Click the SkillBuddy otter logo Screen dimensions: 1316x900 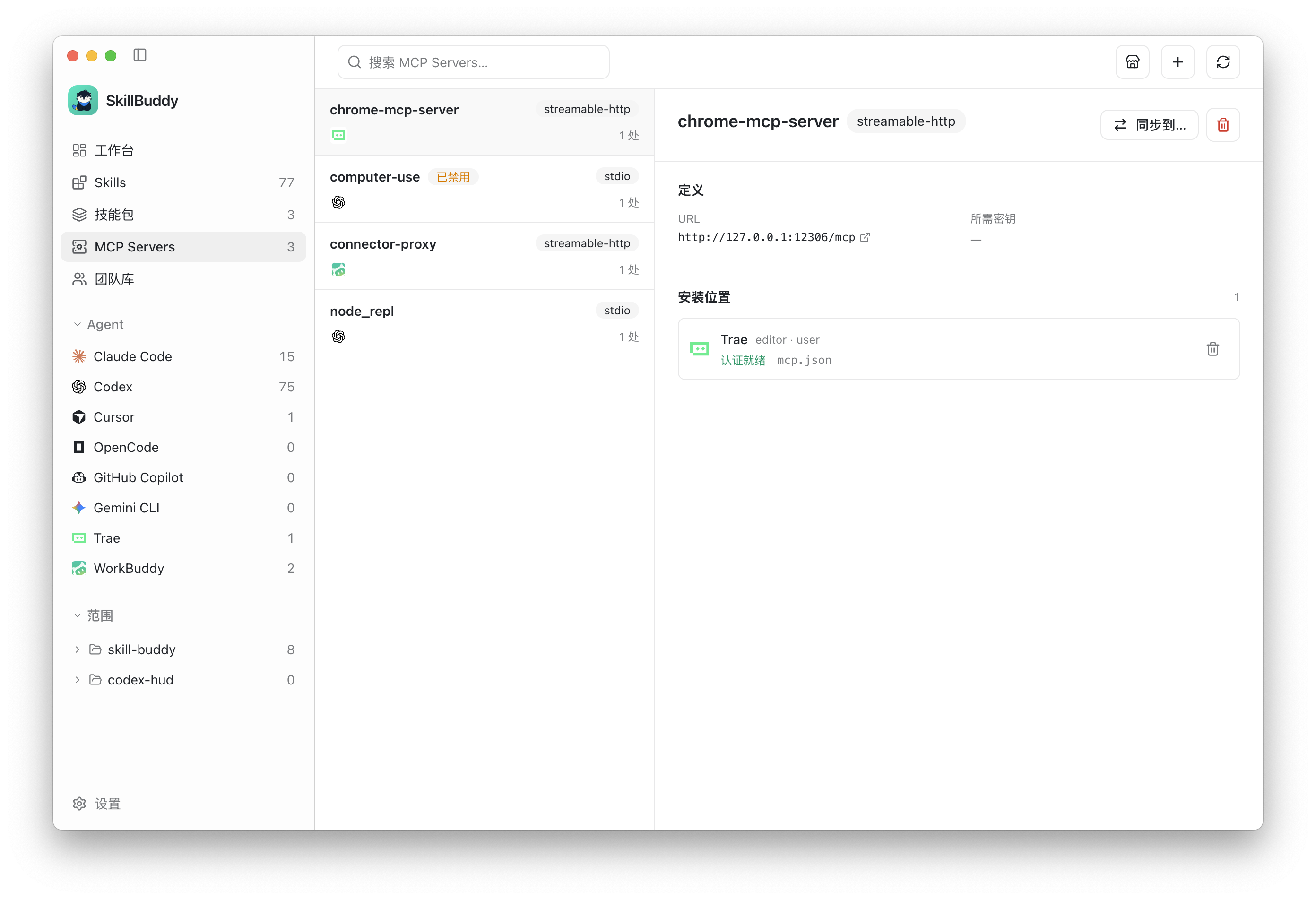click(83, 100)
